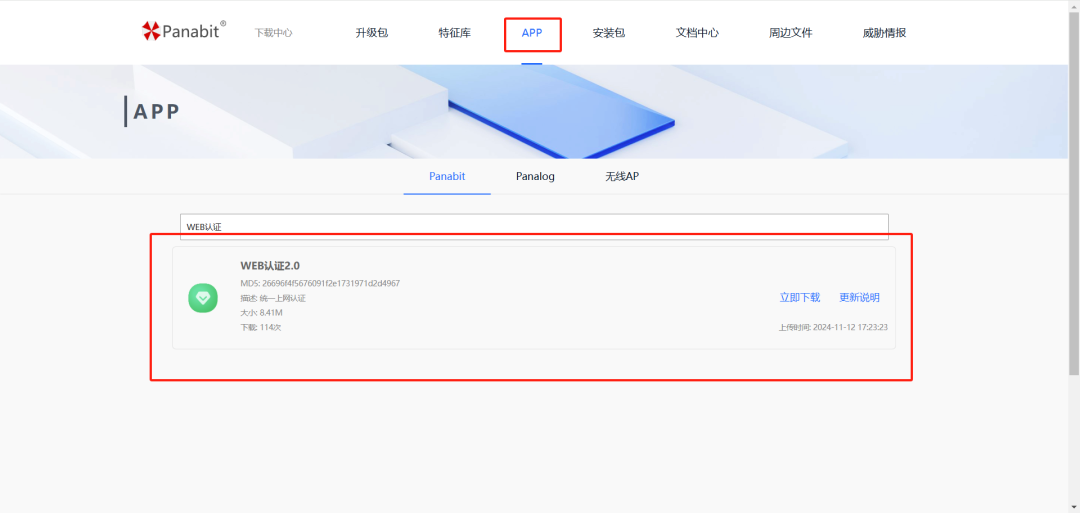Open the 周边文件 menu item
This screenshot has height=513, width=1080.
[791, 32]
